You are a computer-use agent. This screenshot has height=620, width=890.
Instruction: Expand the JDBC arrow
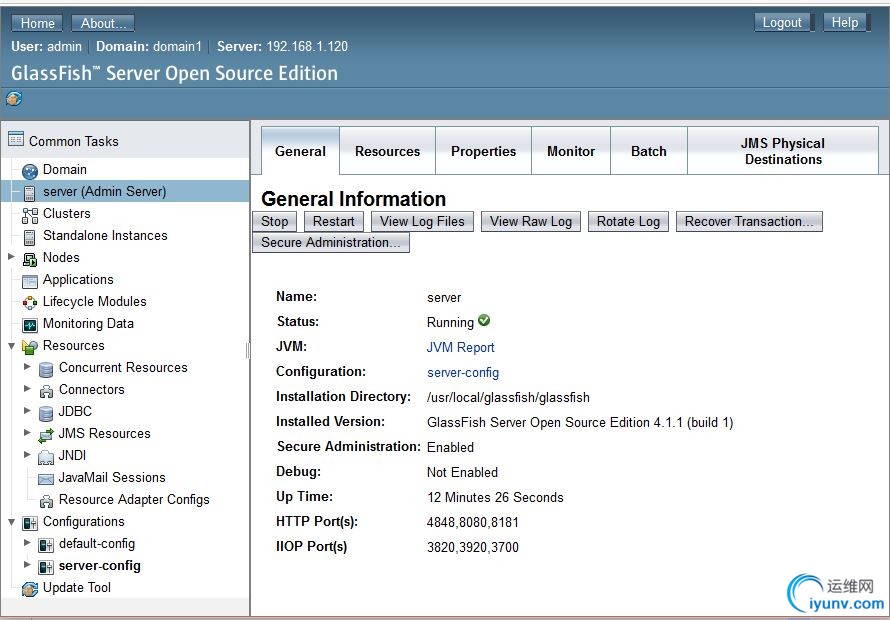[x=27, y=410]
